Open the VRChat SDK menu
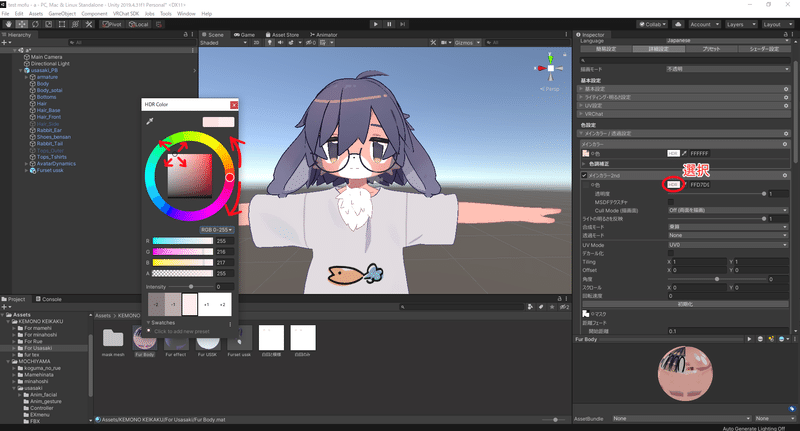 pyautogui.click(x=126, y=14)
